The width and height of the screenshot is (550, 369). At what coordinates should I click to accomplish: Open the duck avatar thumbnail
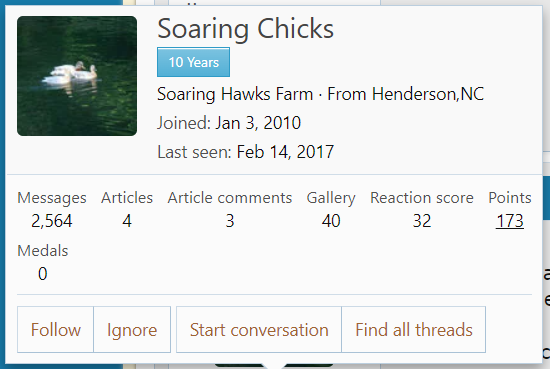(77, 76)
